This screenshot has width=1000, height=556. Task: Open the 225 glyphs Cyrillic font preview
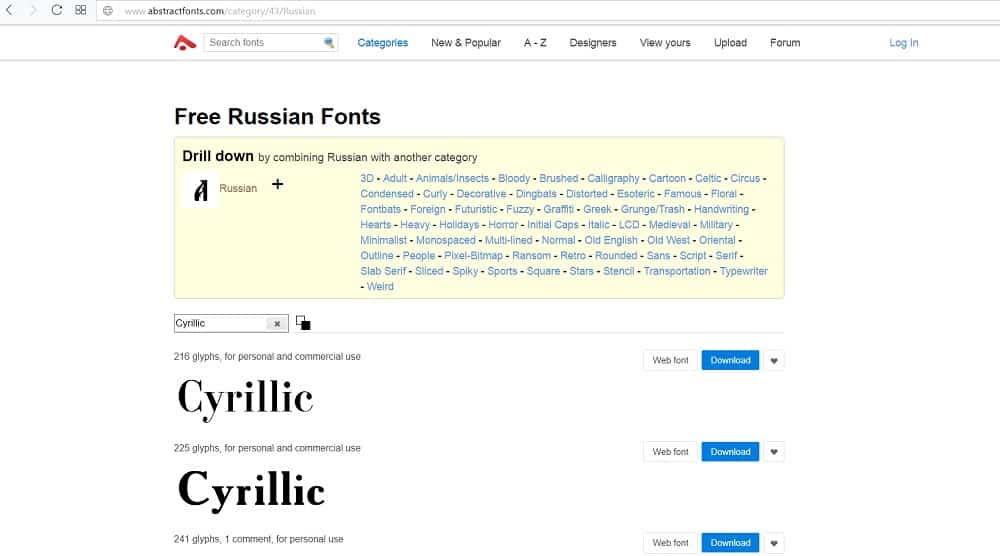[x=251, y=490]
